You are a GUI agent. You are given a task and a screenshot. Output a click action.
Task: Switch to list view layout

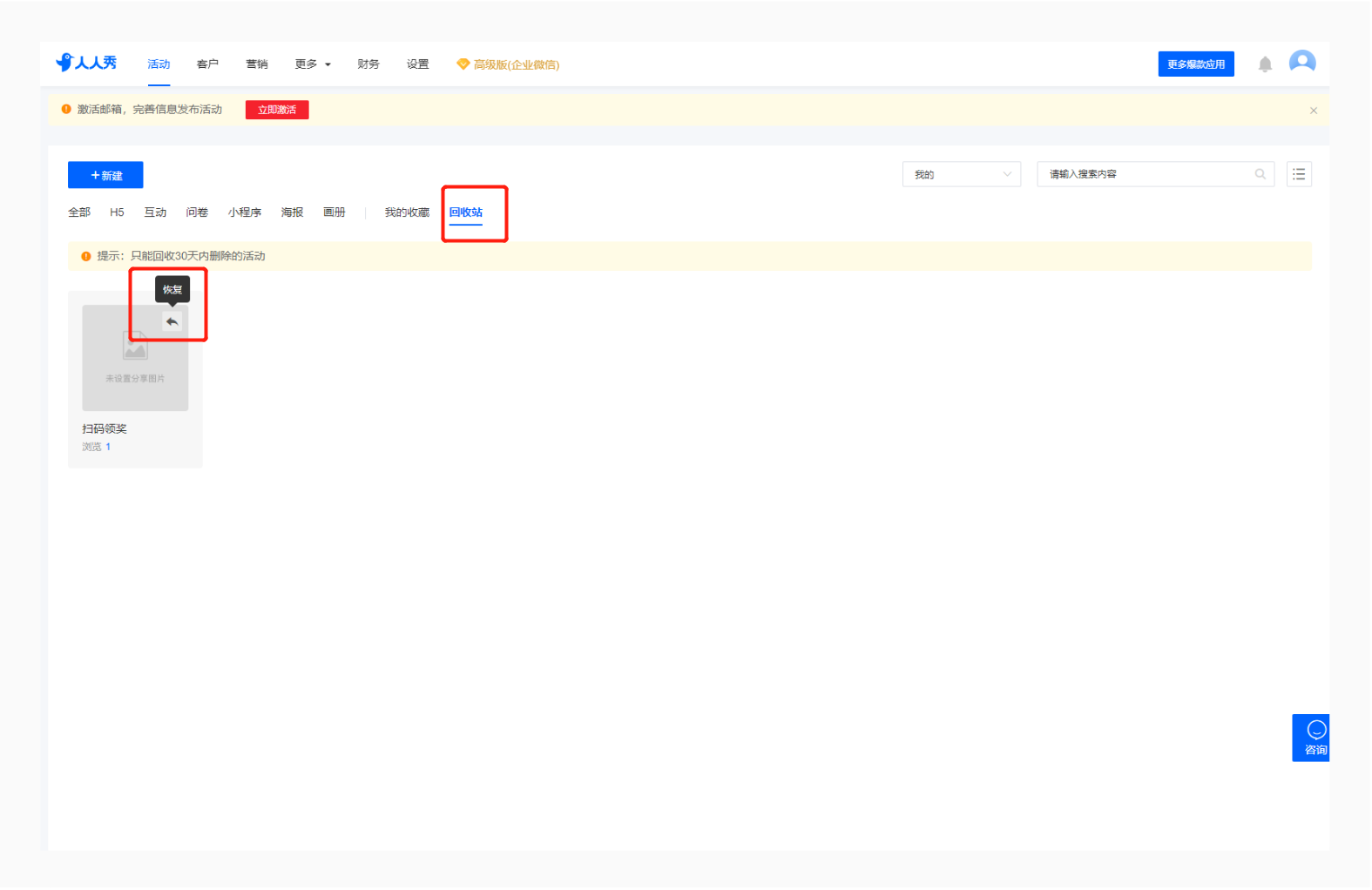(x=1299, y=174)
